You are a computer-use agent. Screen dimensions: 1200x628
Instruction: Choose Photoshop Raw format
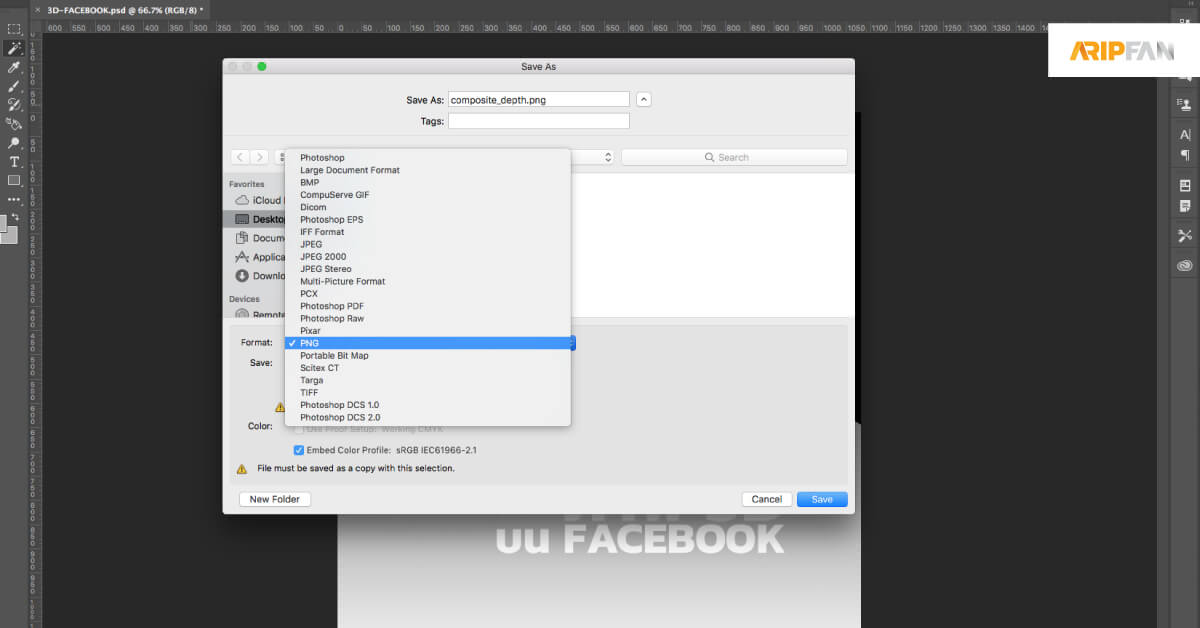coord(427,318)
